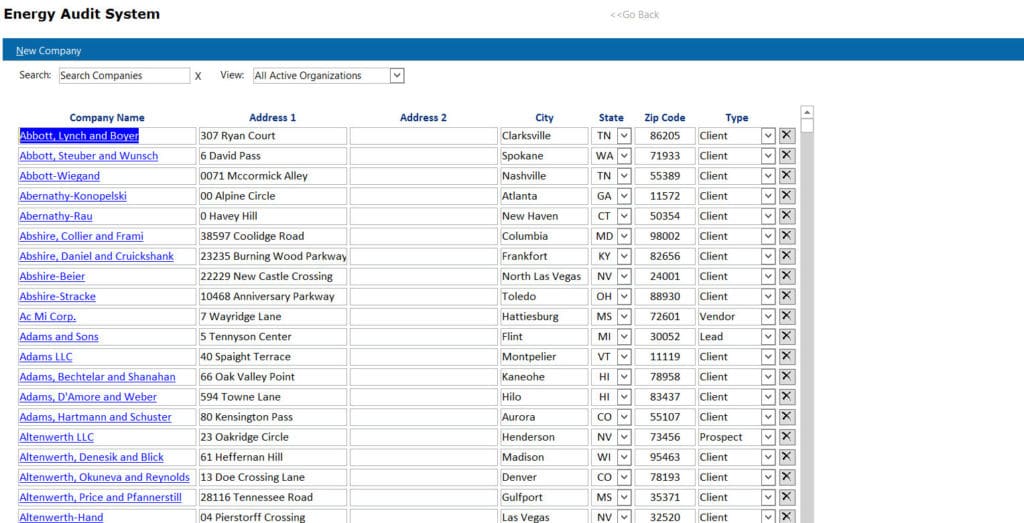Screen dimensions: 1024x523
Task: Delete the Adams and Sons row
Action: click(787, 337)
